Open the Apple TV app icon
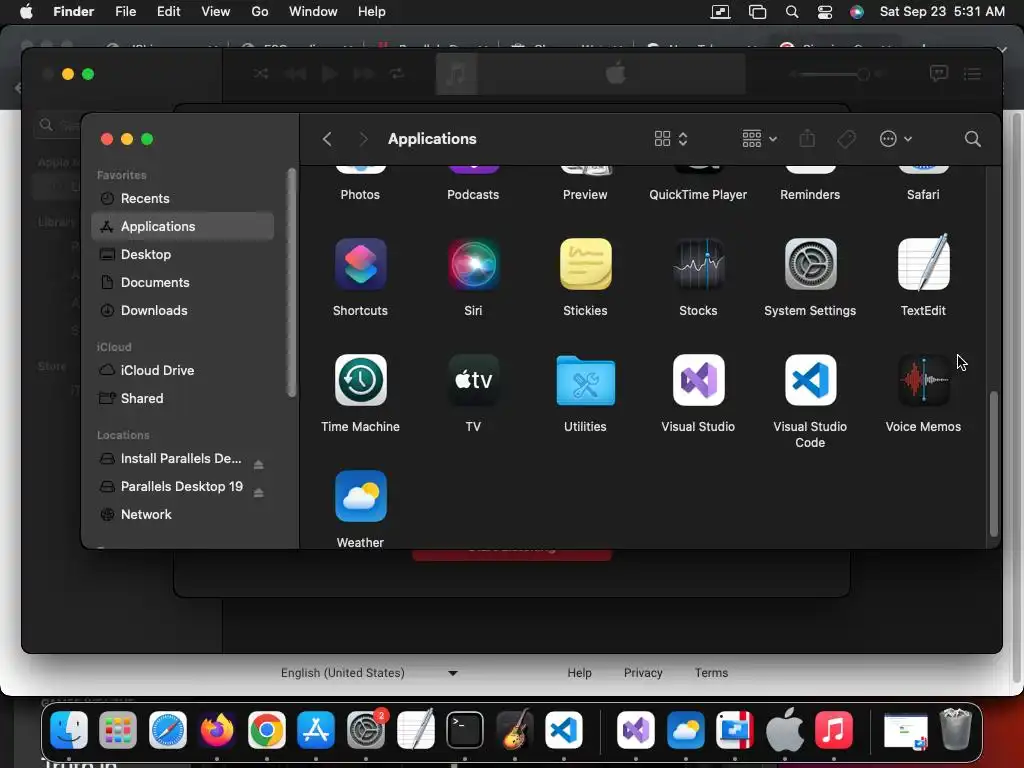This screenshot has width=1024, height=768. tap(473, 380)
